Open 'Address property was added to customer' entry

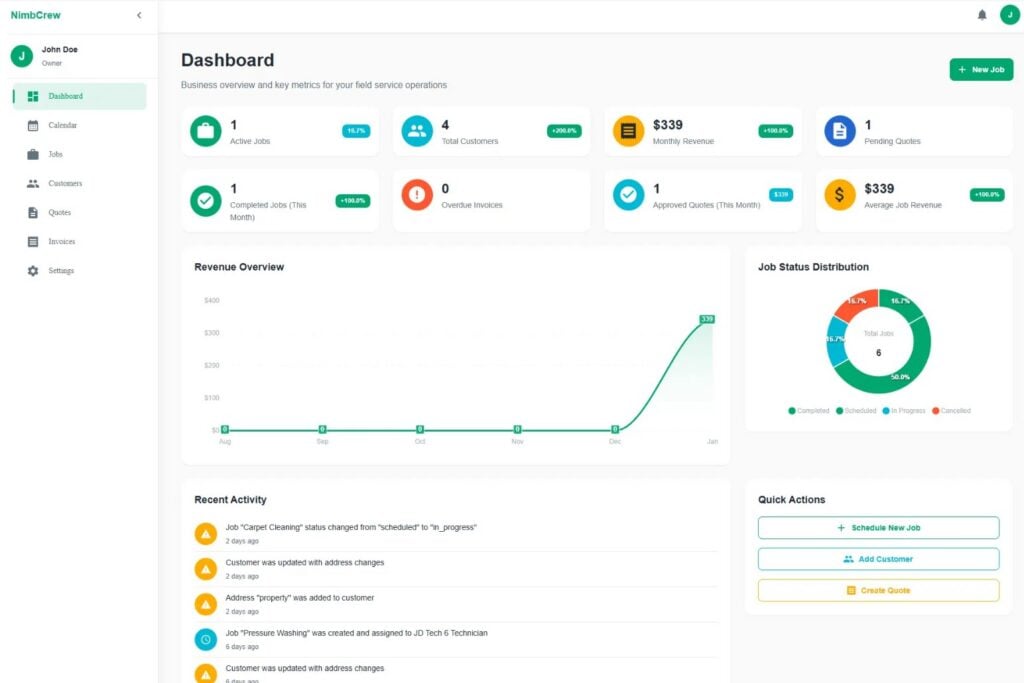tap(456, 604)
